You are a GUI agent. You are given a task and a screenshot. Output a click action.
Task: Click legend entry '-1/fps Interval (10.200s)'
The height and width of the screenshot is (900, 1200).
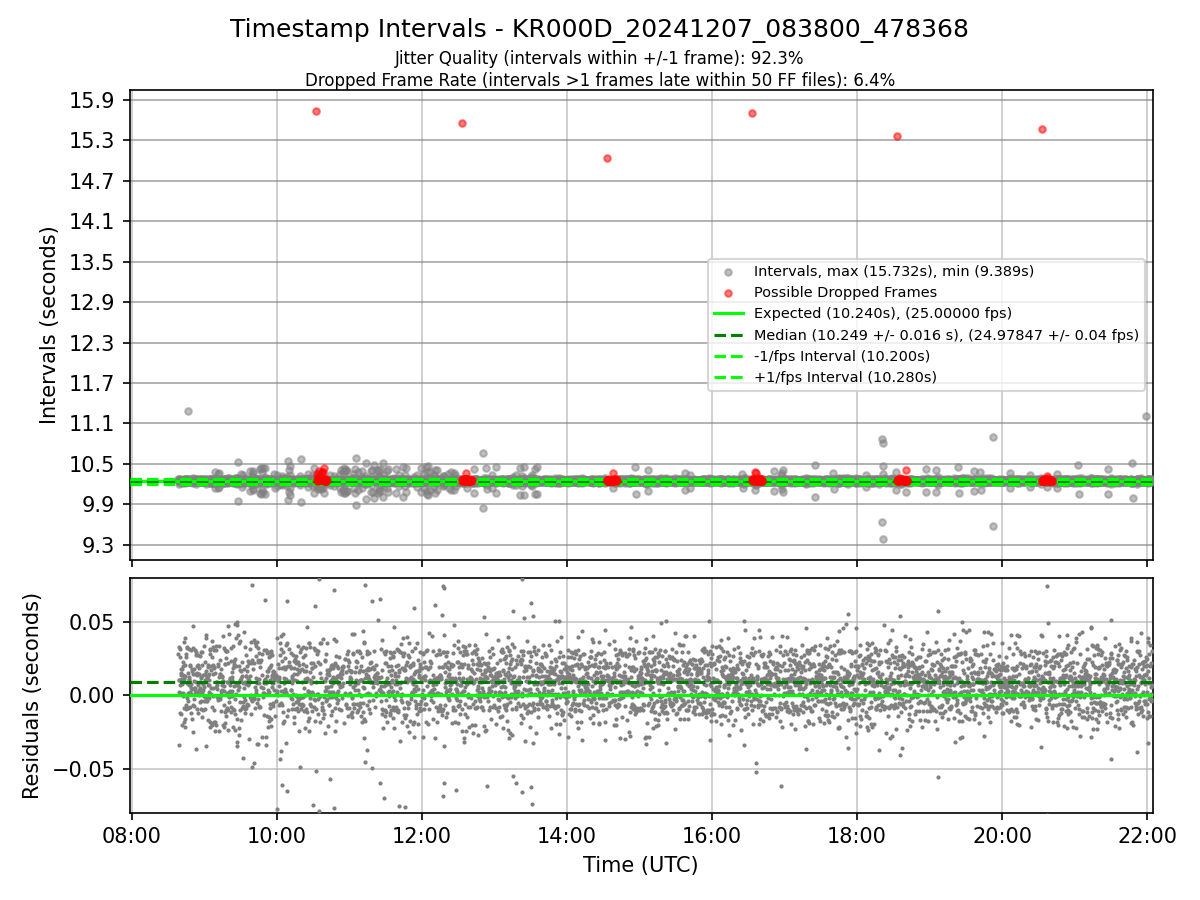pos(841,356)
